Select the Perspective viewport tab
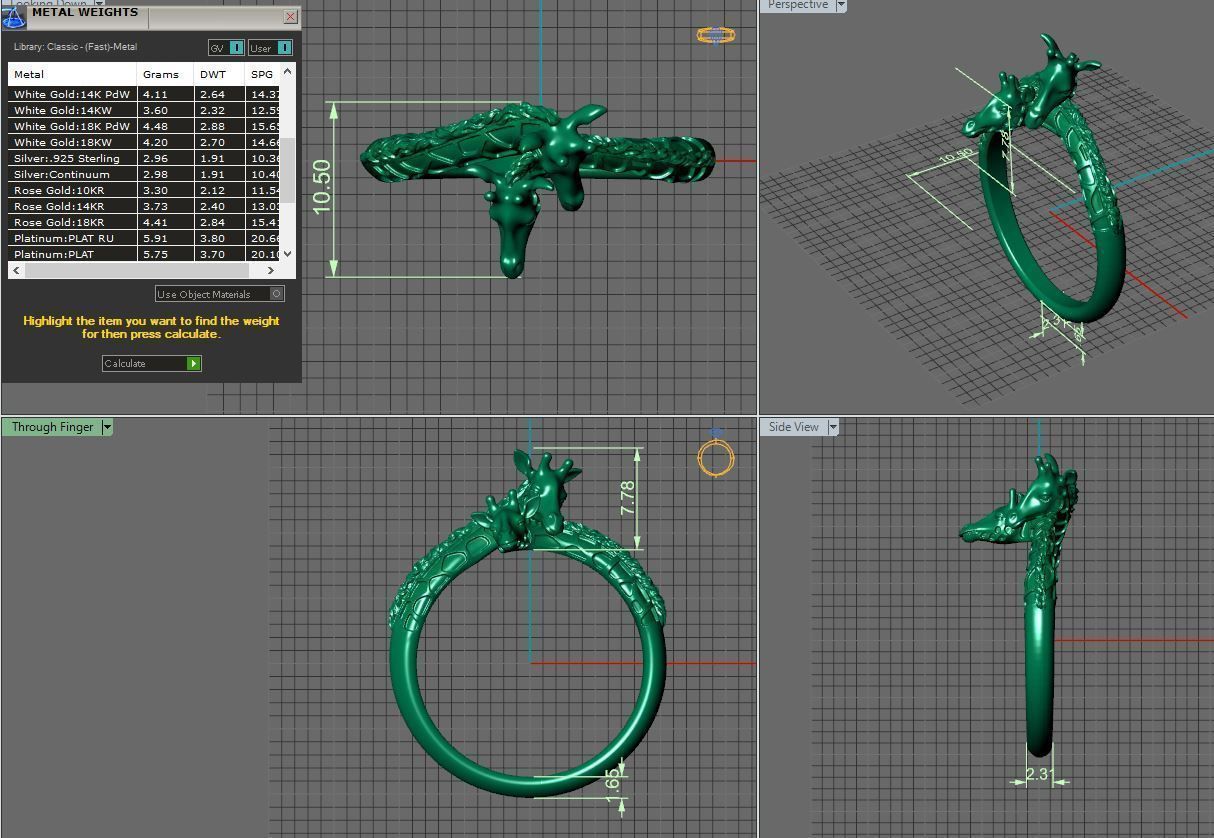Screen dimensions: 1214x838 pos(797,5)
